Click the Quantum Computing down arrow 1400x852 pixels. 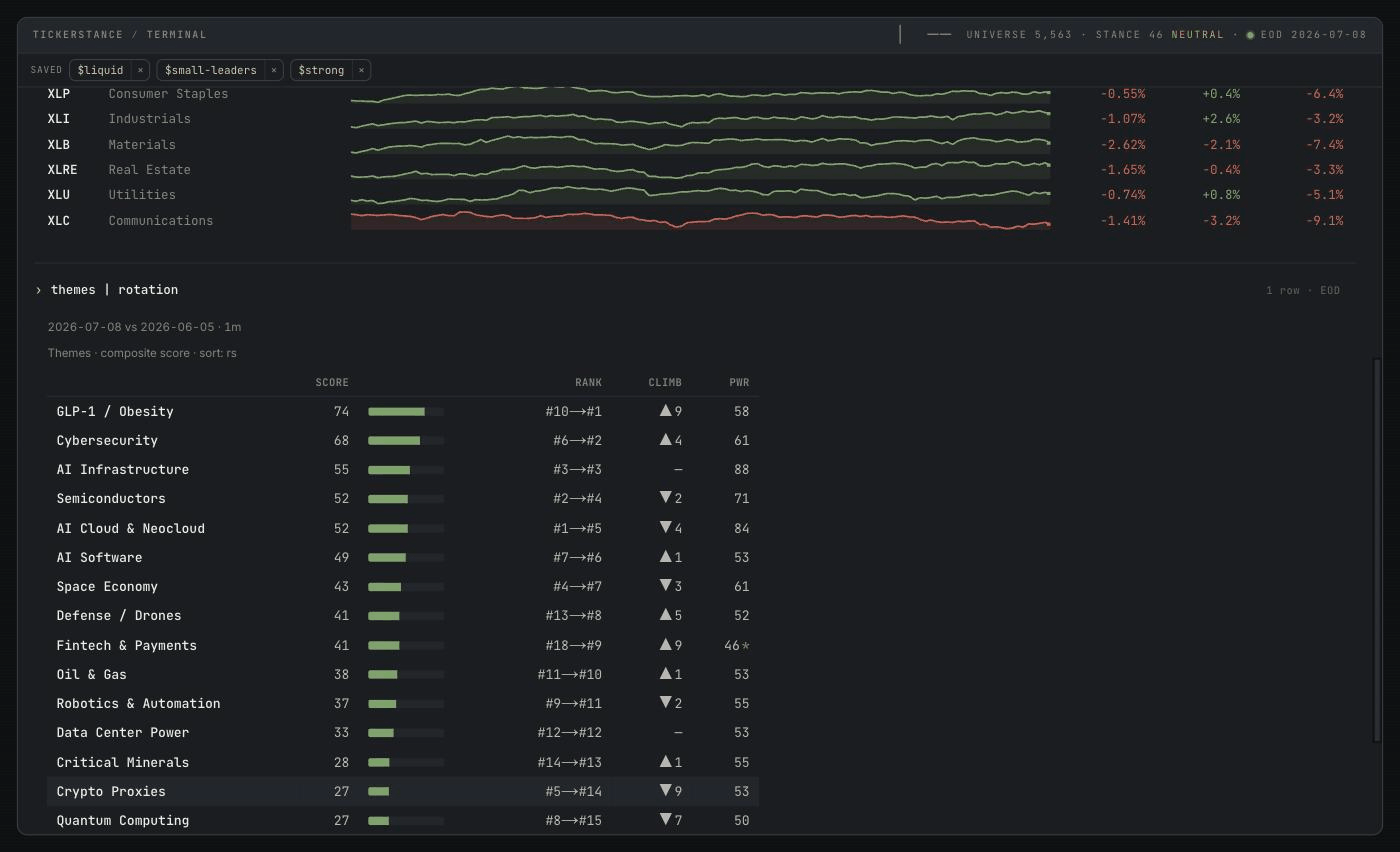665,820
